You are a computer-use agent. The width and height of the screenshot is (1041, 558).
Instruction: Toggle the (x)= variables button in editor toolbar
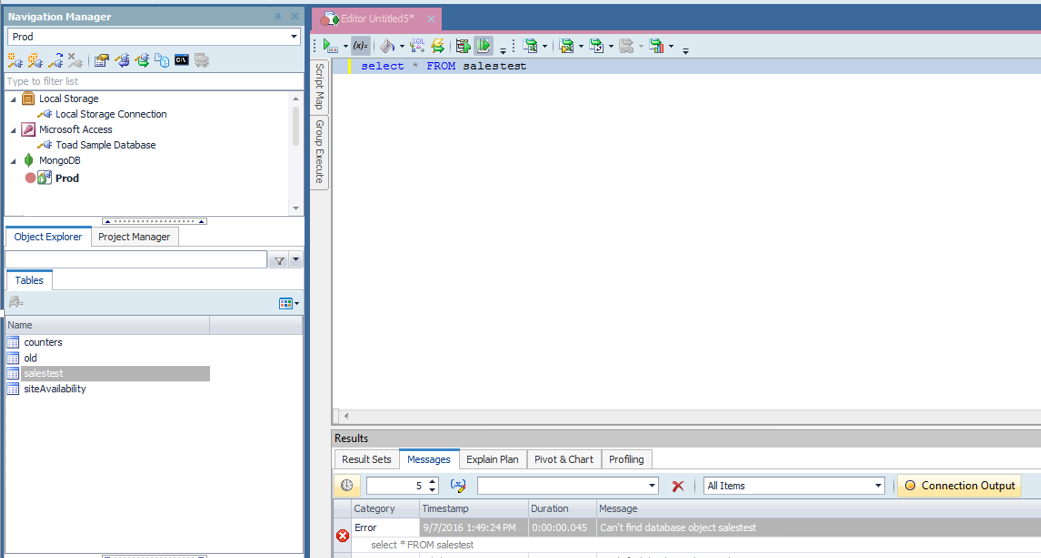[361, 46]
